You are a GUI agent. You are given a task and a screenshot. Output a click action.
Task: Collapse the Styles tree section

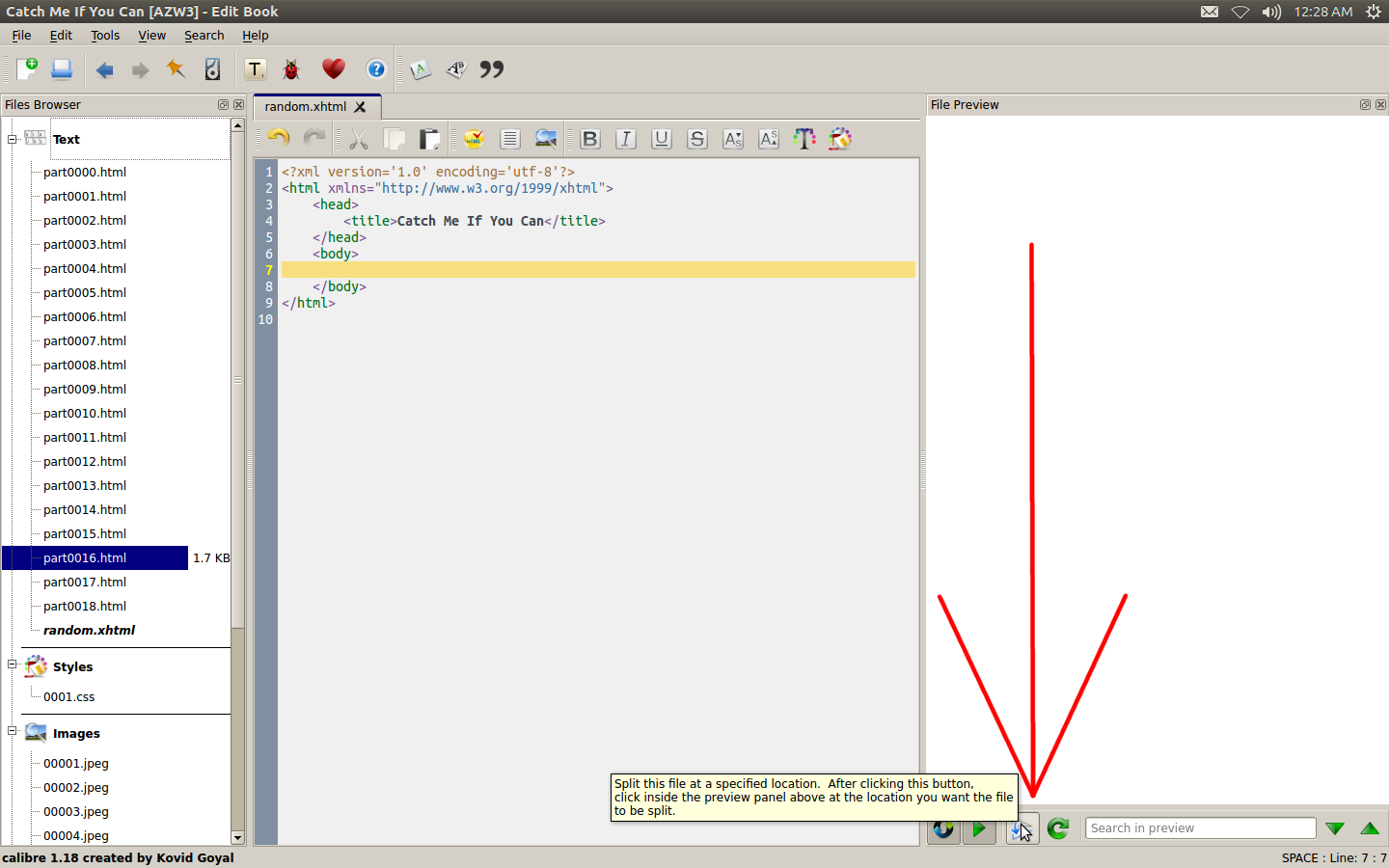click(x=13, y=665)
